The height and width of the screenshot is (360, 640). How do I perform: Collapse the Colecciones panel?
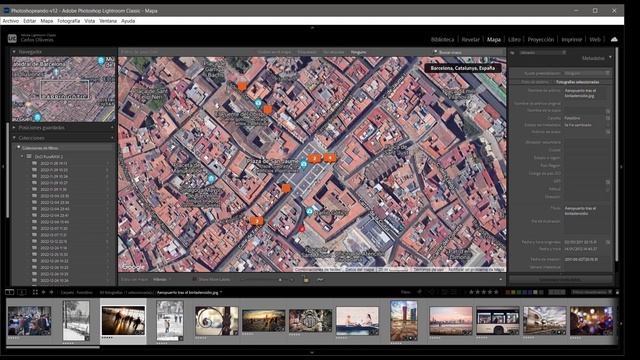14,138
